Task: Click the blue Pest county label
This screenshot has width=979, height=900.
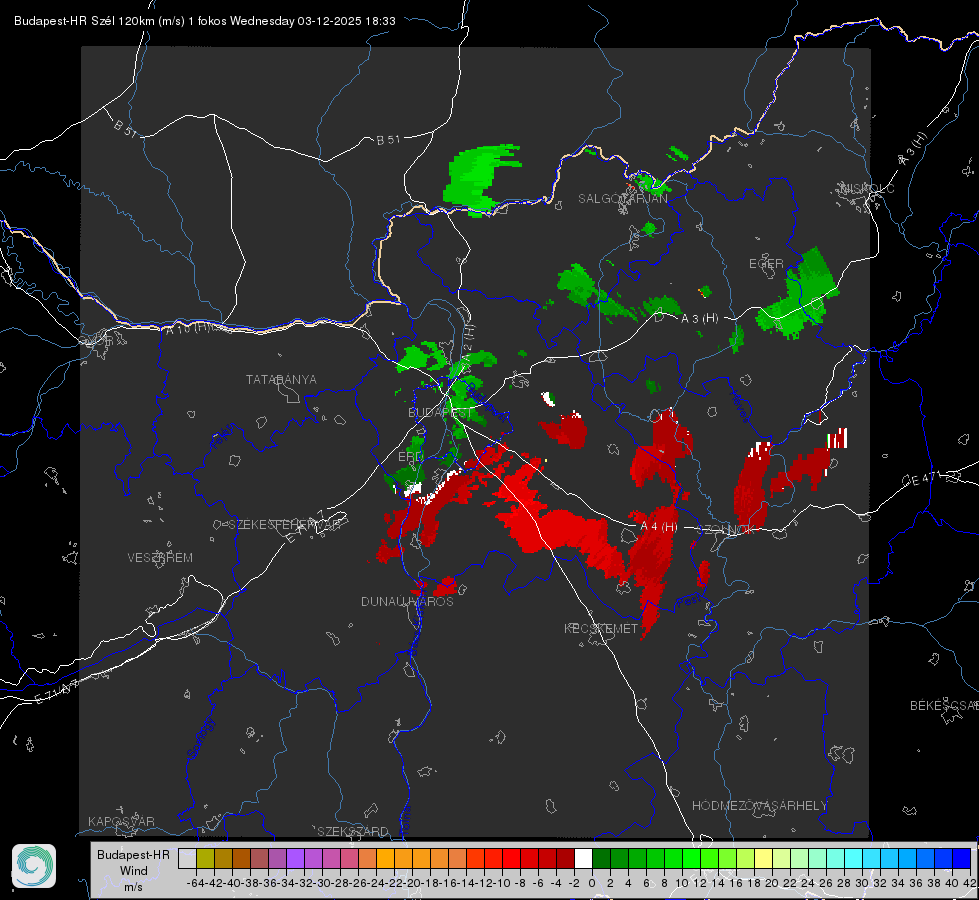Action: pos(689,601)
